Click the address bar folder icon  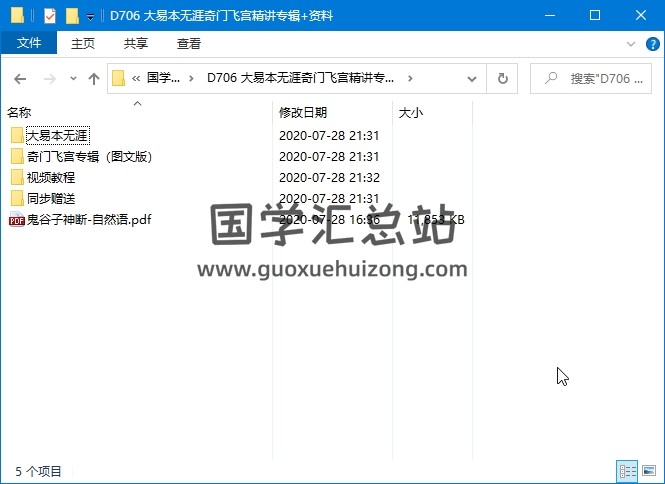pyautogui.click(x=118, y=78)
